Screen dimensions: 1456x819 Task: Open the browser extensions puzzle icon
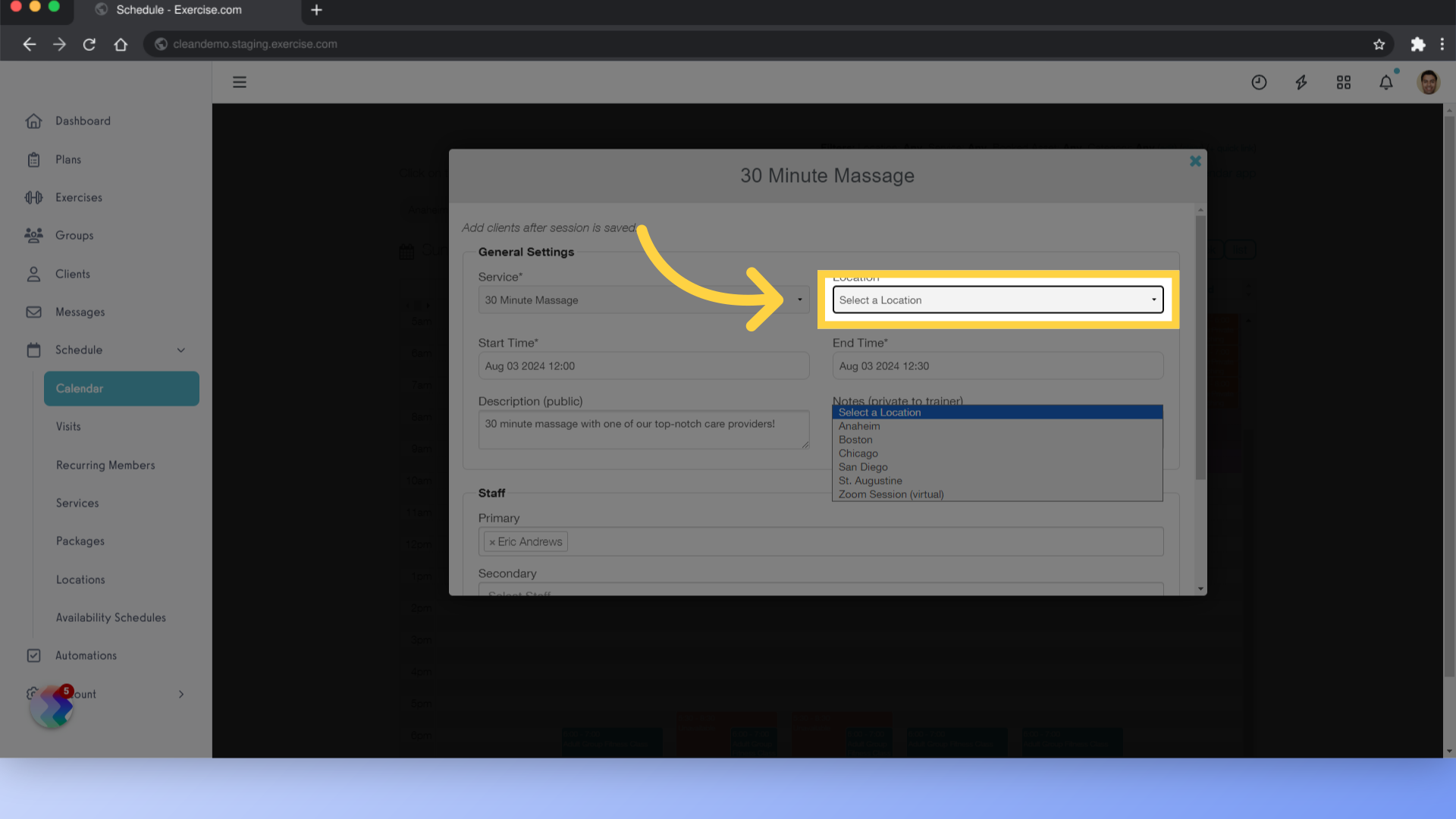pos(1417,44)
